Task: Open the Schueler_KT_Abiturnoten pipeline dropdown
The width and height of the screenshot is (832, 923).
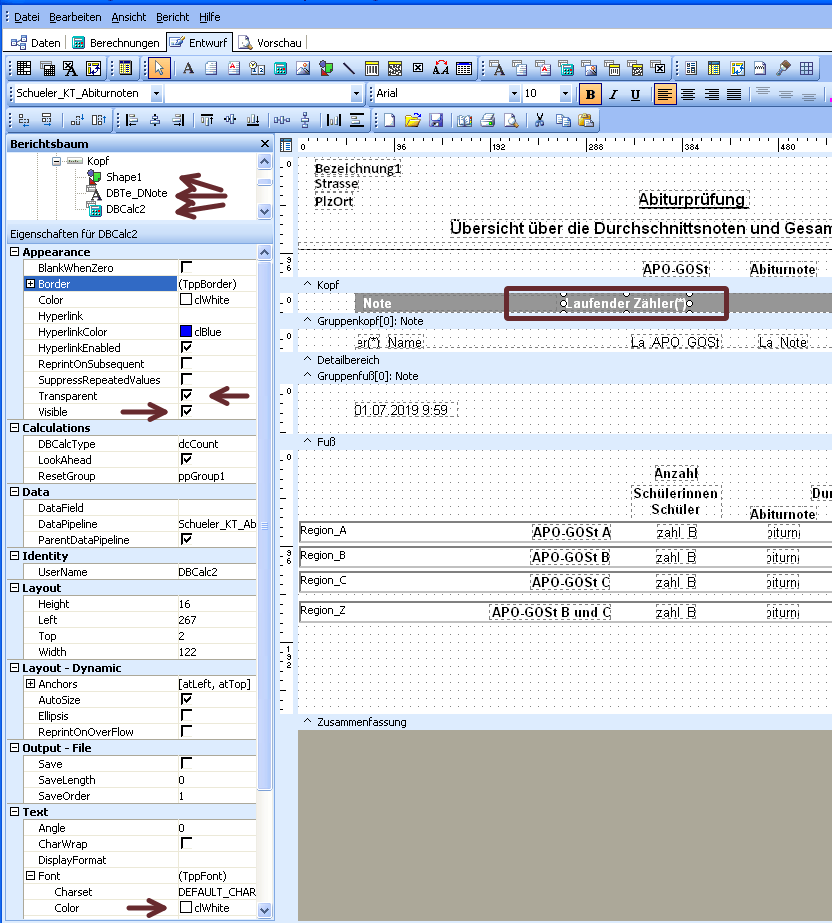Action: [x=156, y=93]
